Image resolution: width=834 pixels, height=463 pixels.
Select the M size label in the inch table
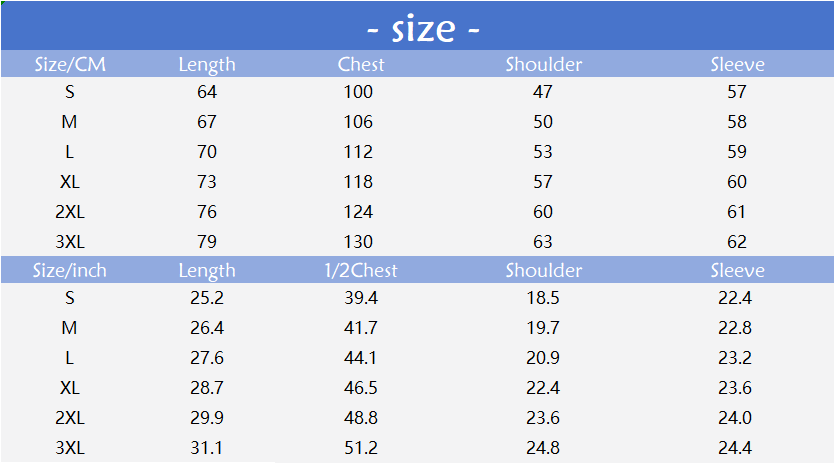pos(70,328)
